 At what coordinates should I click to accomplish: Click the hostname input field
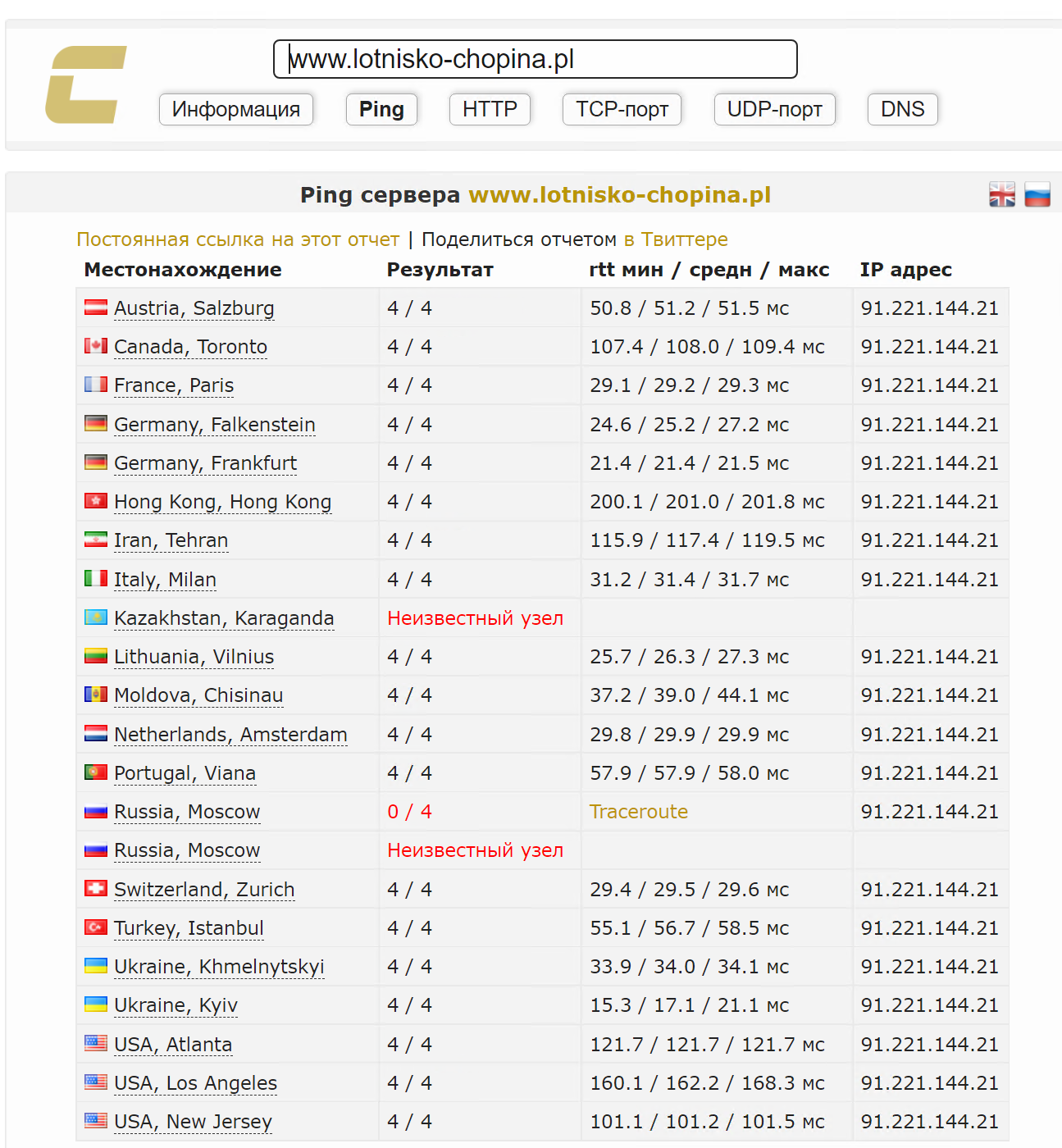click(x=535, y=59)
